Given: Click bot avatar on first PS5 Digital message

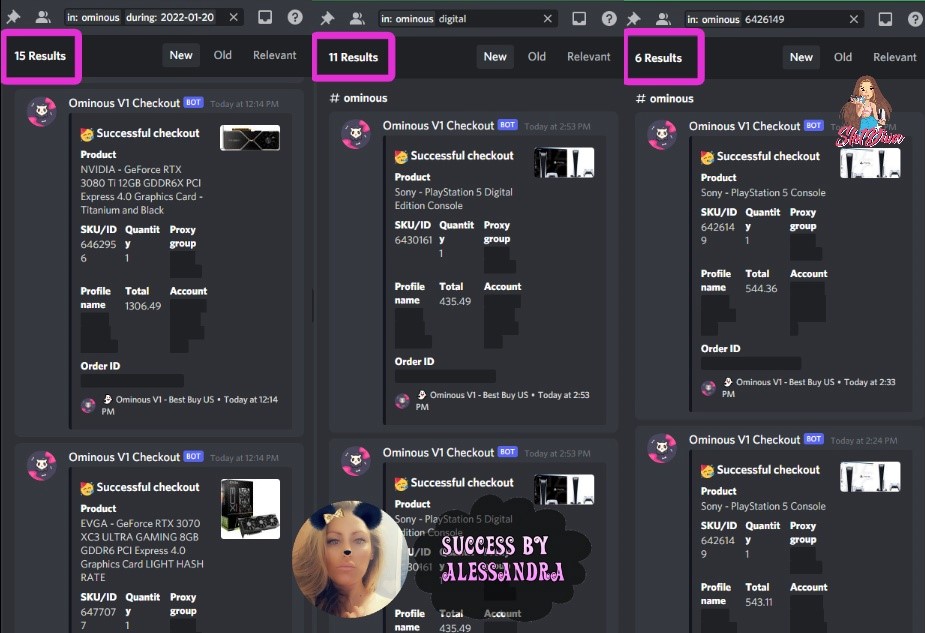Looking at the screenshot, I should tap(356, 135).
